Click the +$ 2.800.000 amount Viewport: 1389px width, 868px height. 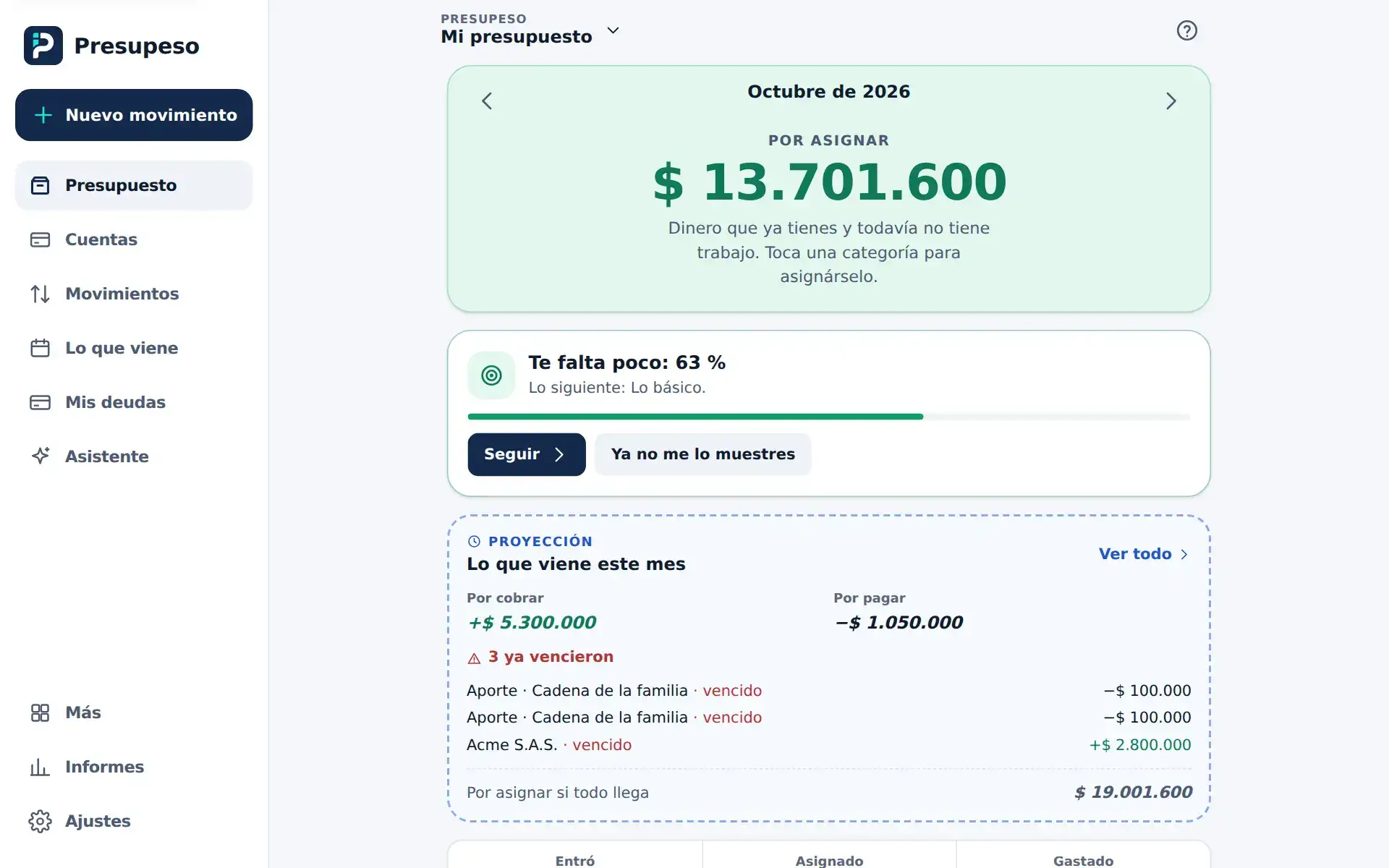(1140, 745)
